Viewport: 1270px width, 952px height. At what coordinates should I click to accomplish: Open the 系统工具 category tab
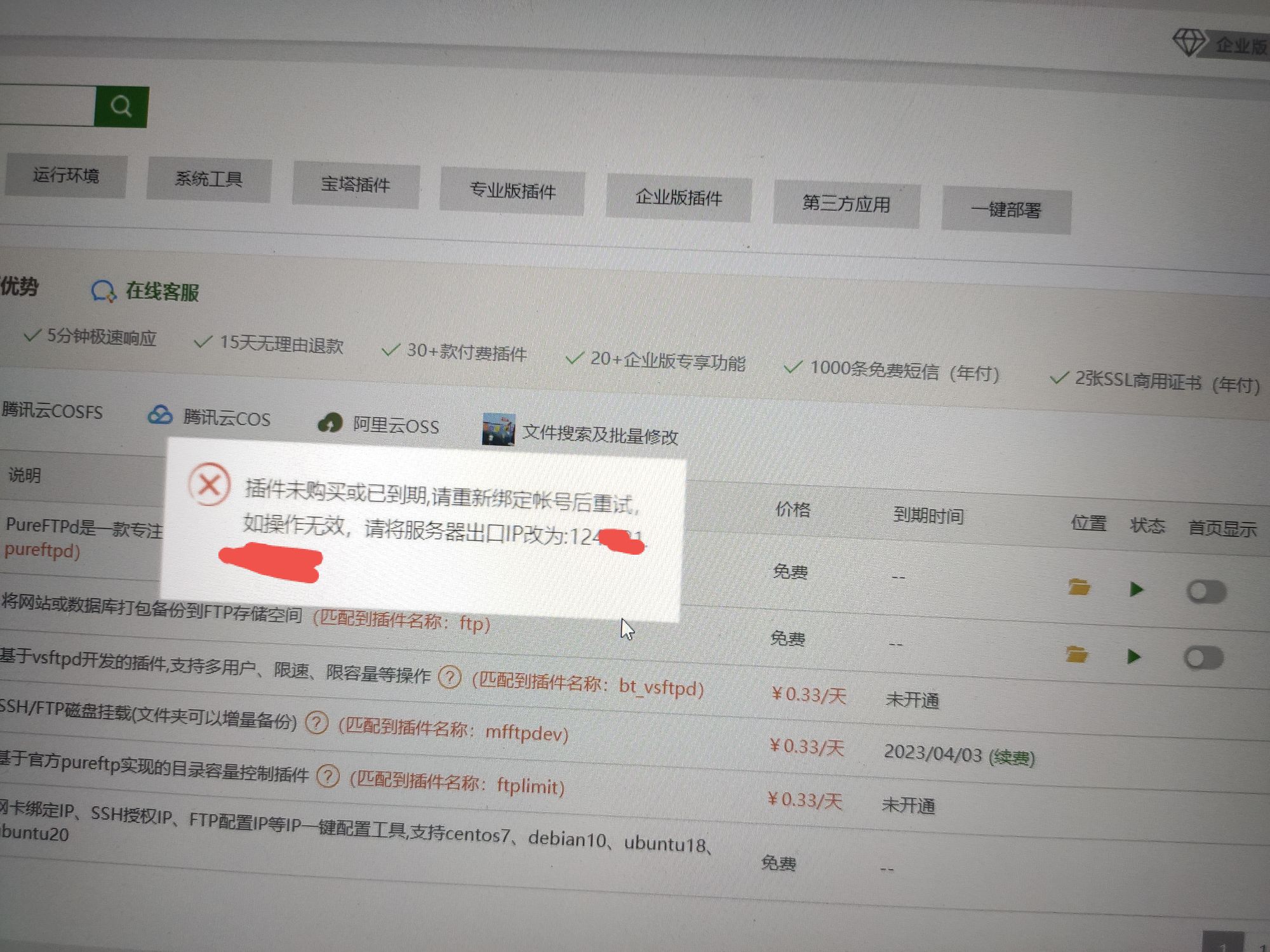coord(209,180)
